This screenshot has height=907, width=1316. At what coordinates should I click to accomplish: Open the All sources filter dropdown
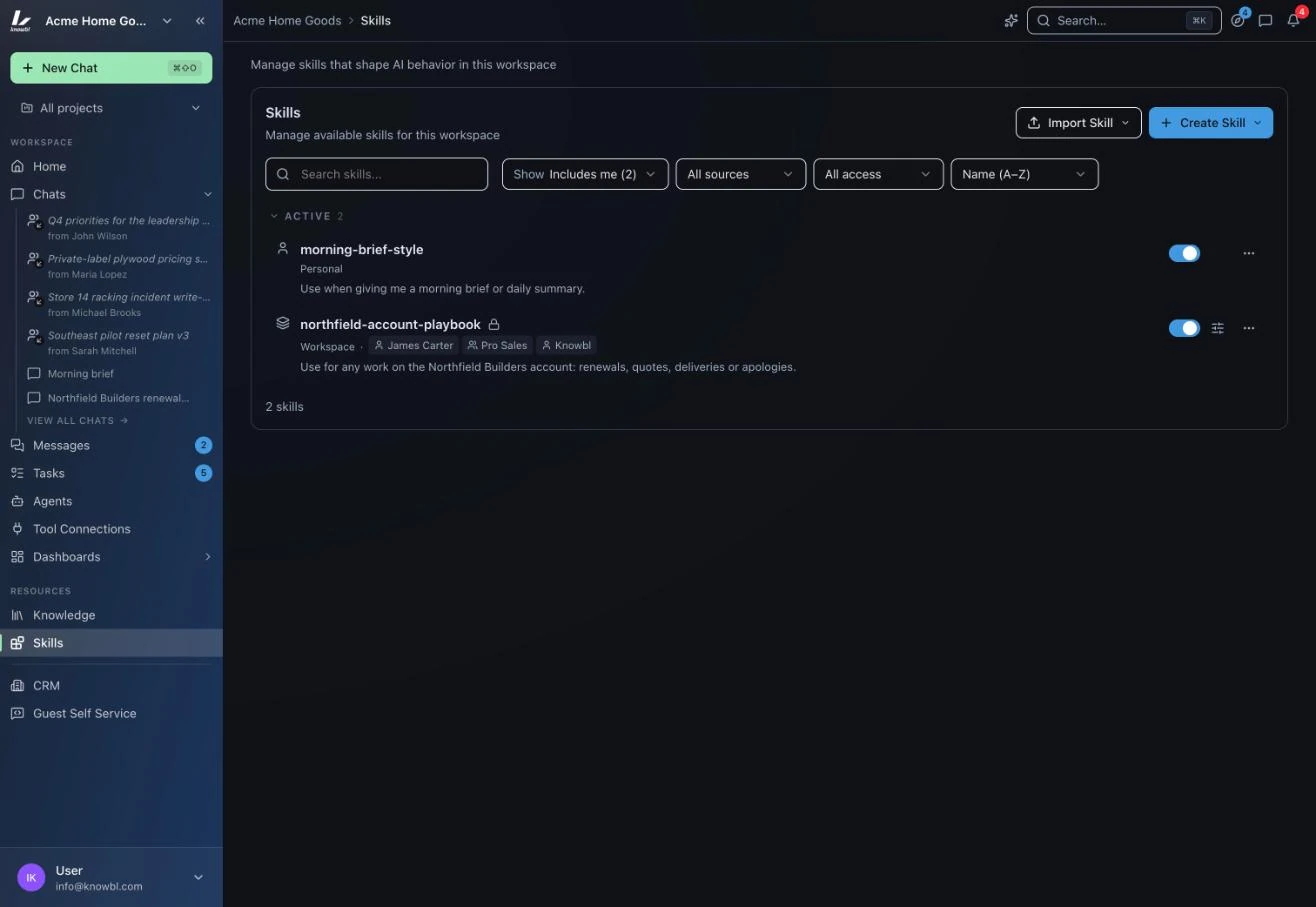pos(740,174)
